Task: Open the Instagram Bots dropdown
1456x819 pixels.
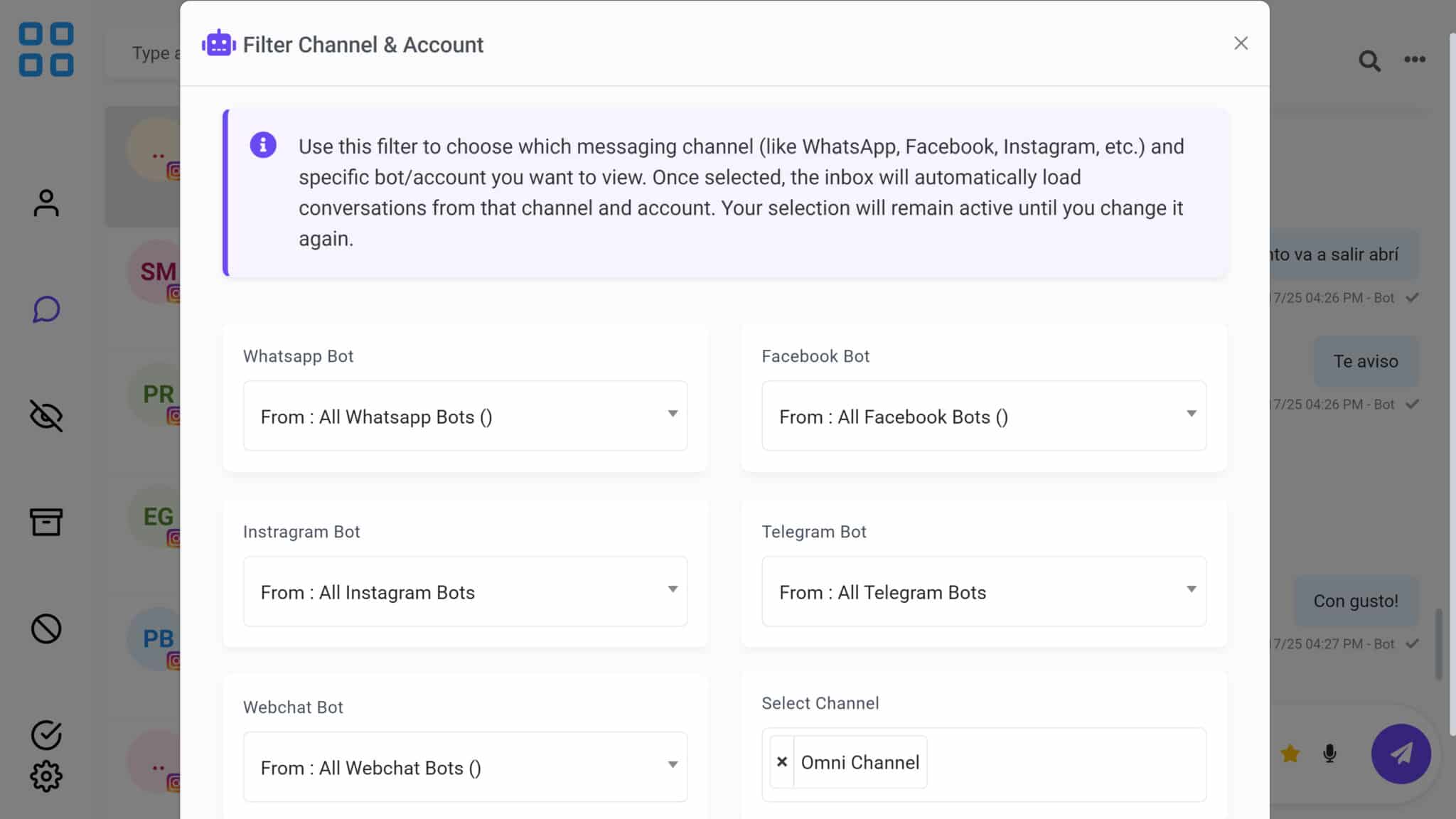Action: tap(465, 591)
